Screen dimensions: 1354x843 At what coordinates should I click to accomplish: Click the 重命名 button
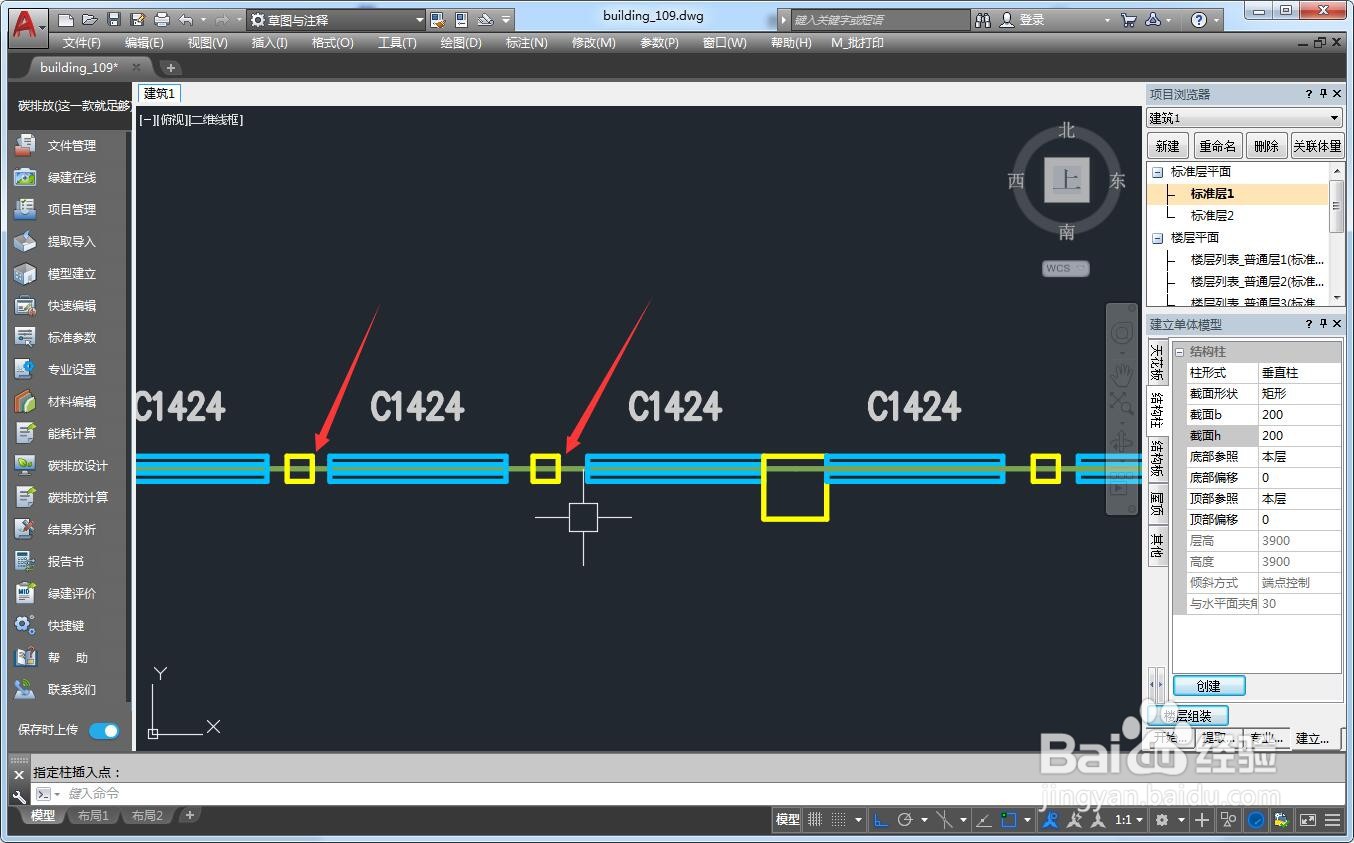pos(1217,146)
